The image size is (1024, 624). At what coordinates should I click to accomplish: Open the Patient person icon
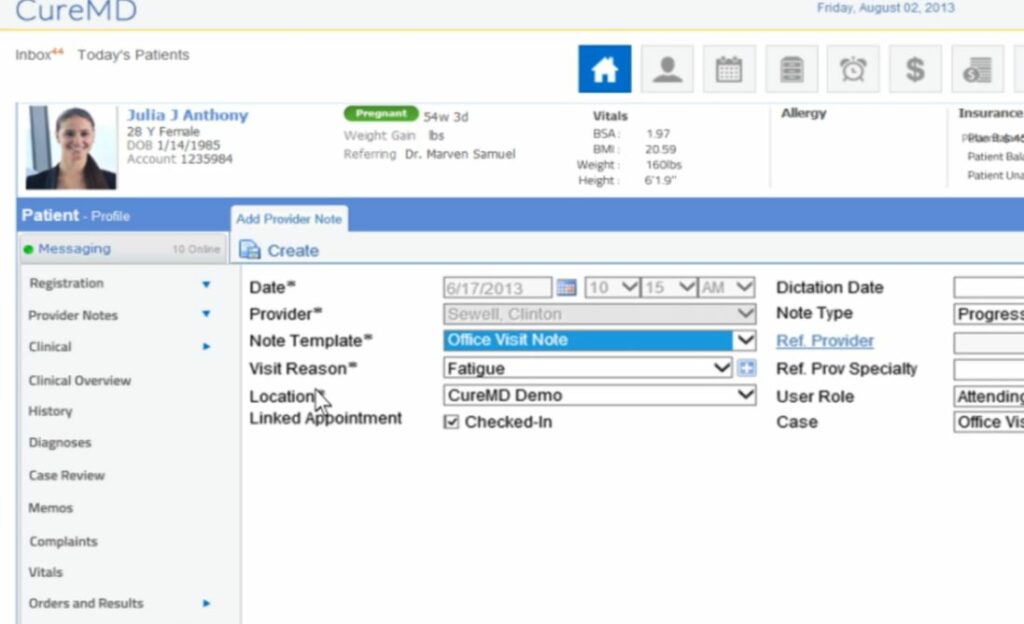[667, 69]
